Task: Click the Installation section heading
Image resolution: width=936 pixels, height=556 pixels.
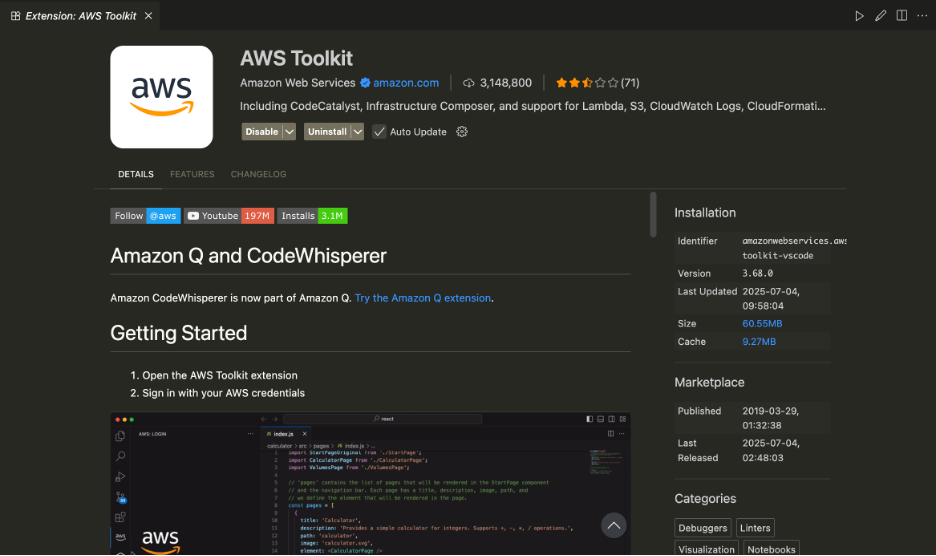Action: pos(705,213)
